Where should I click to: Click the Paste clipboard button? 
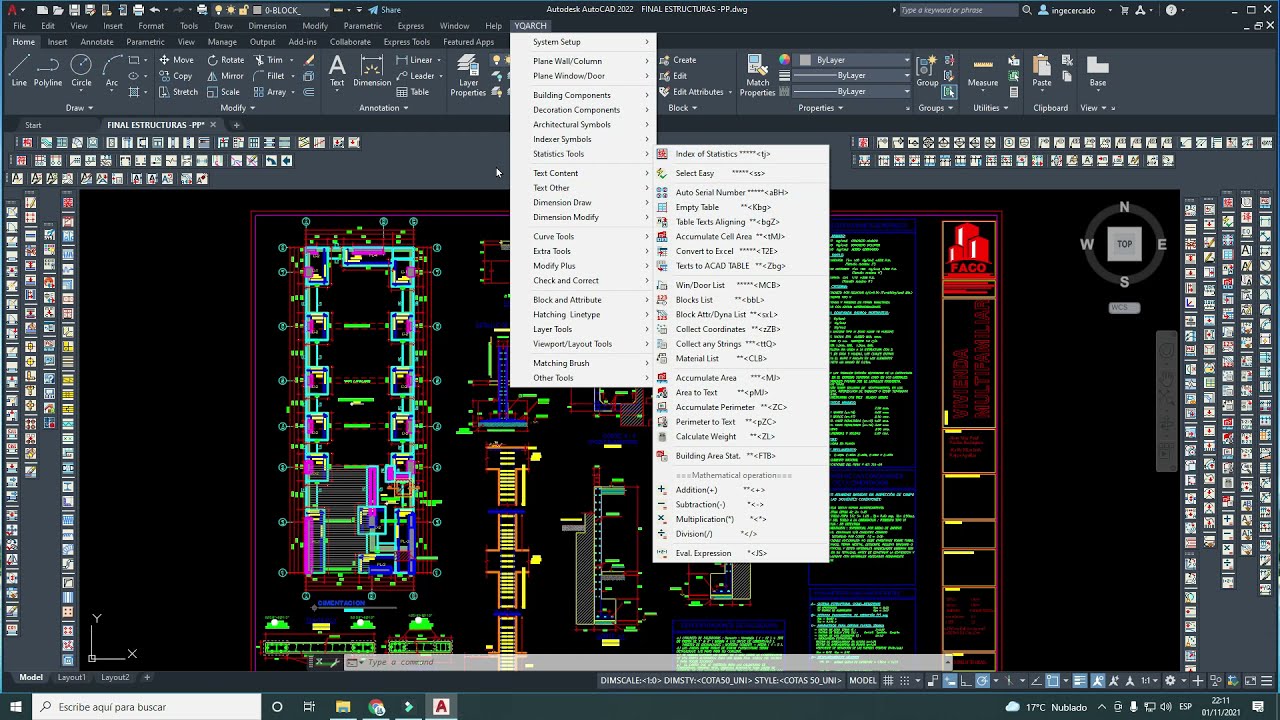[1042, 71]
